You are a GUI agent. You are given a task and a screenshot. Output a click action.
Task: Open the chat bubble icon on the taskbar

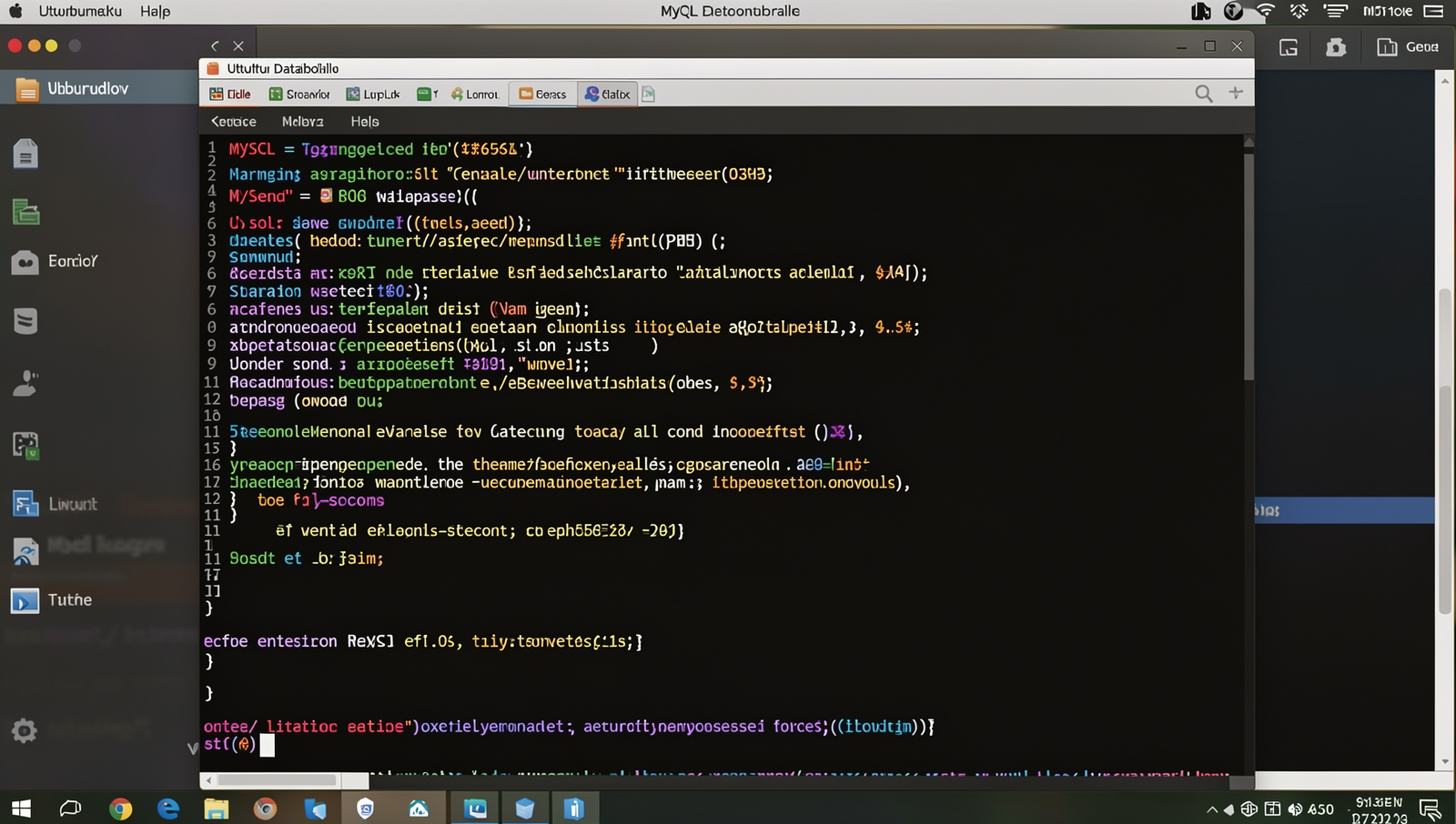pos(70,809)
